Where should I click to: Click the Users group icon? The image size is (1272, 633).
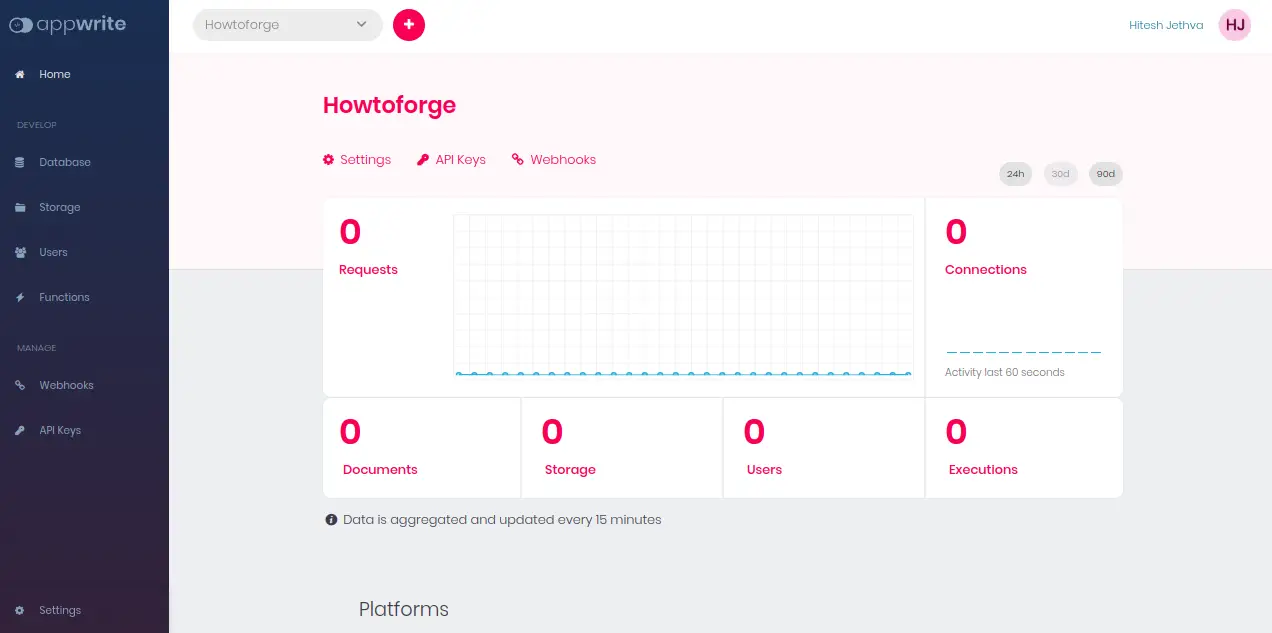[20, 253]
